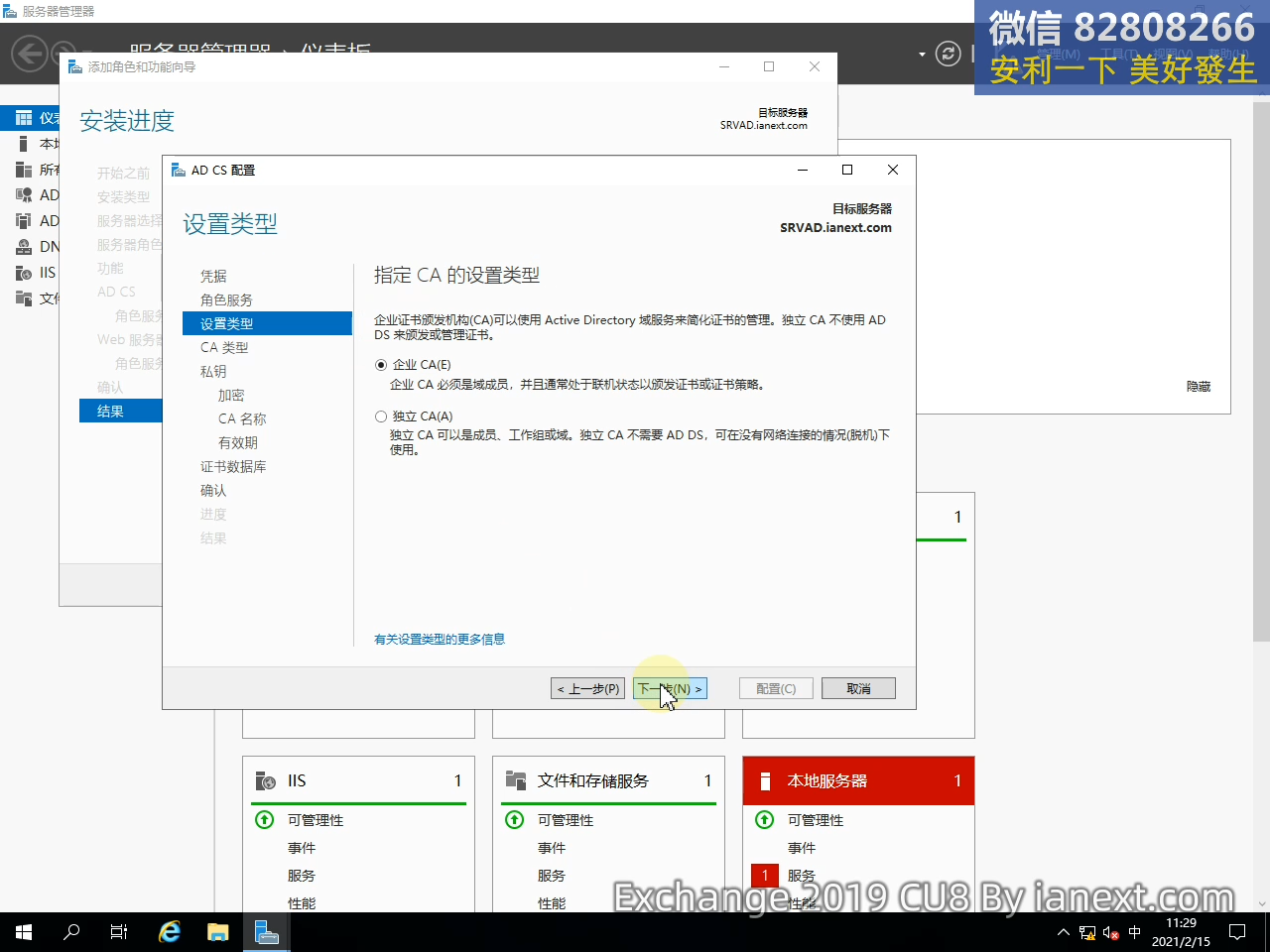Cancel the AD CS configuration with 取消
This screenshot has height=952, width=1270.
click(x=858, y=688)
